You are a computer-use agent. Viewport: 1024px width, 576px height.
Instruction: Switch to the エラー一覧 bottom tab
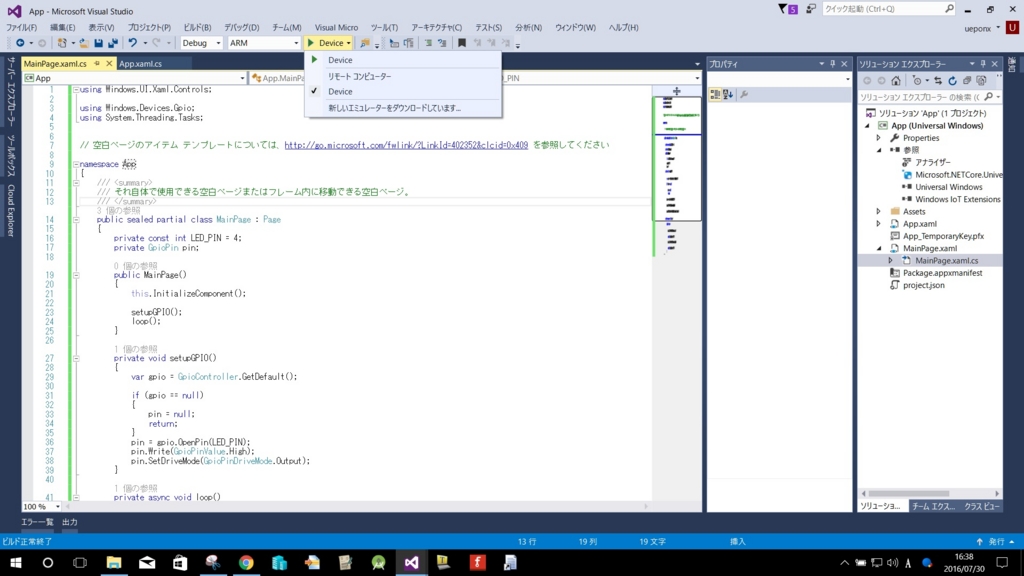pyautogui.click(x=37, y=522)
